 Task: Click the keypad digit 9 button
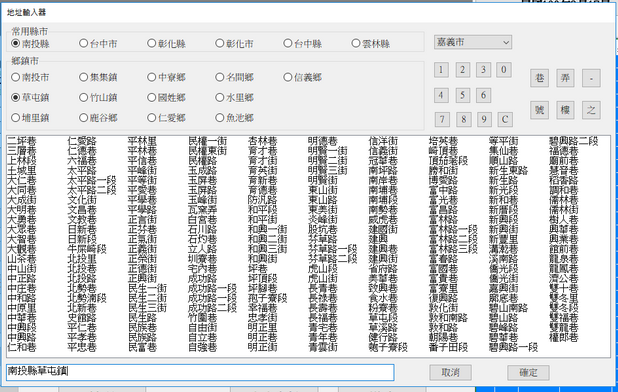(x=484, y=119)
